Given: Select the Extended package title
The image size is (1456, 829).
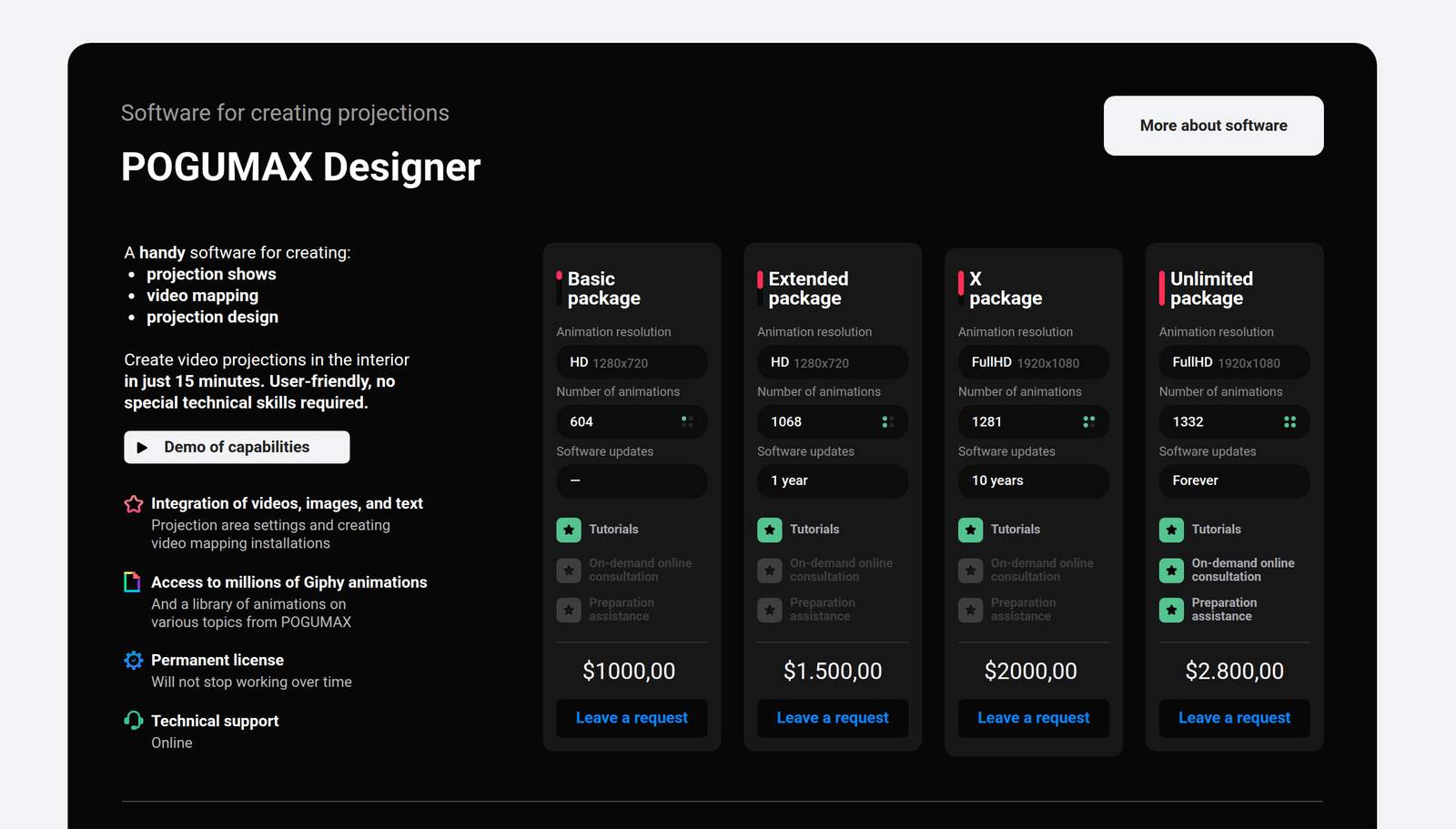Looking at the screenshot, I should tap(808, 288).
